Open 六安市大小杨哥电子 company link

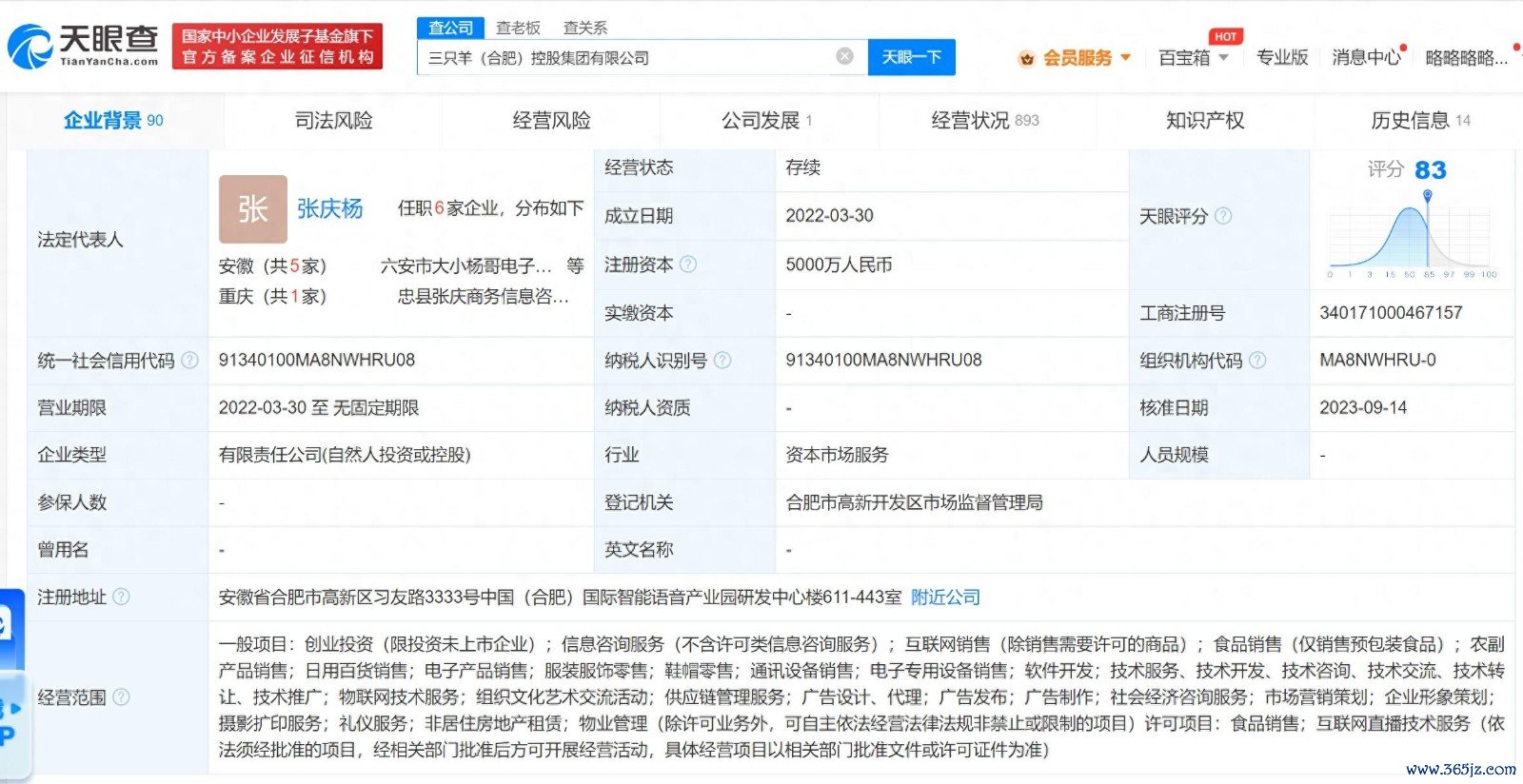[x=466, y=265]
